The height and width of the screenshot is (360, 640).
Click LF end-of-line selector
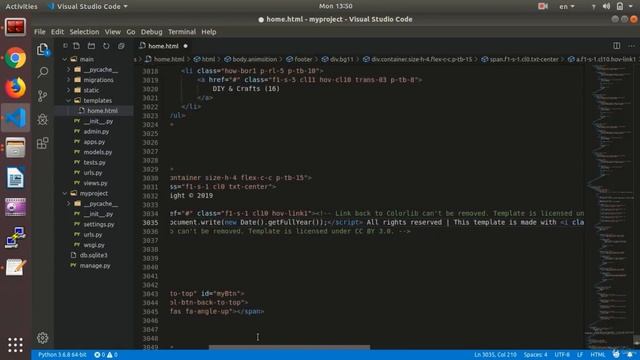(x=580, y=355)
